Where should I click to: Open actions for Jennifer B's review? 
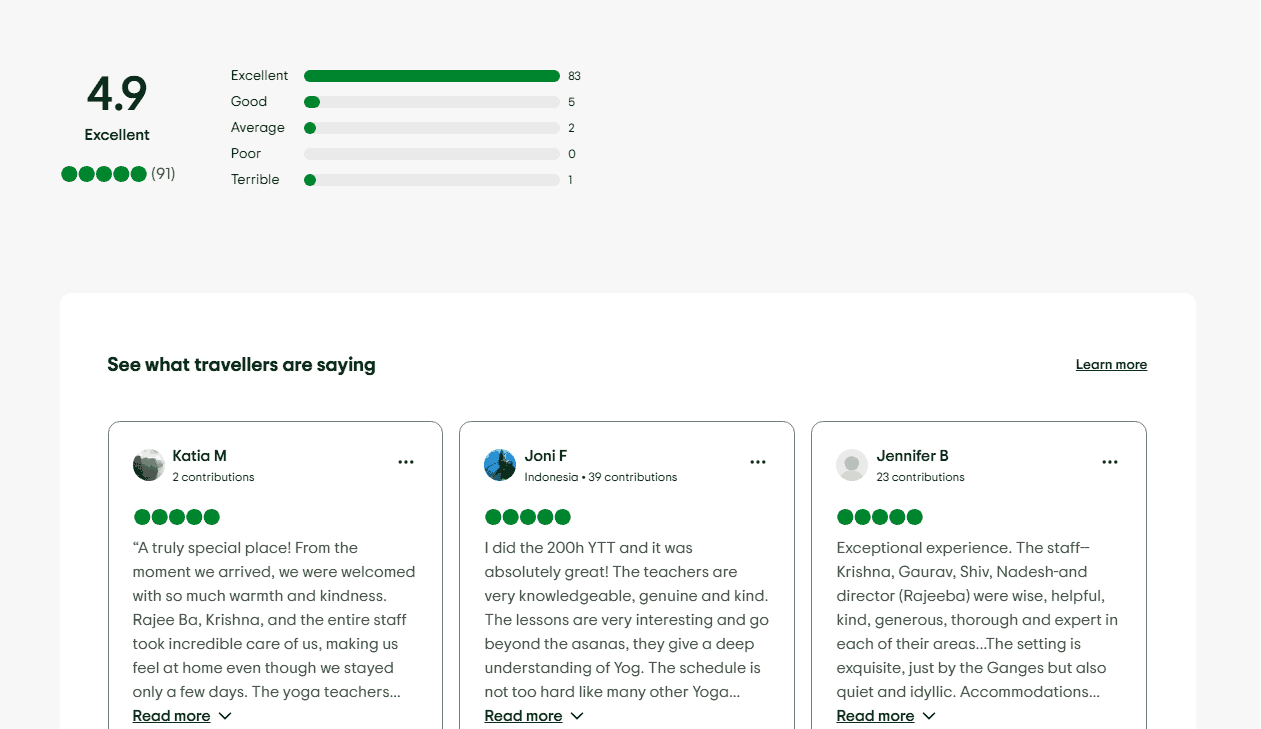[x=1110, y=462]
